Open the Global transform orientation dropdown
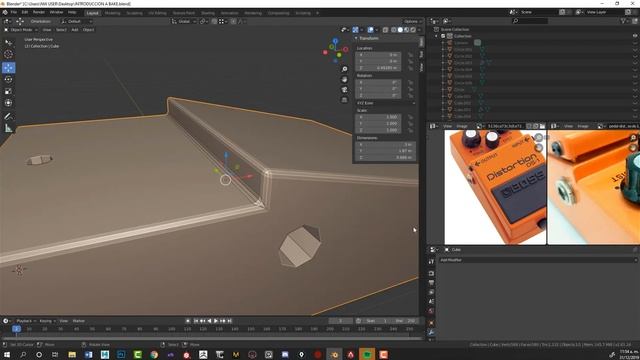The width and height of the screenshot is (640, 360). click(x=184, y=21)
